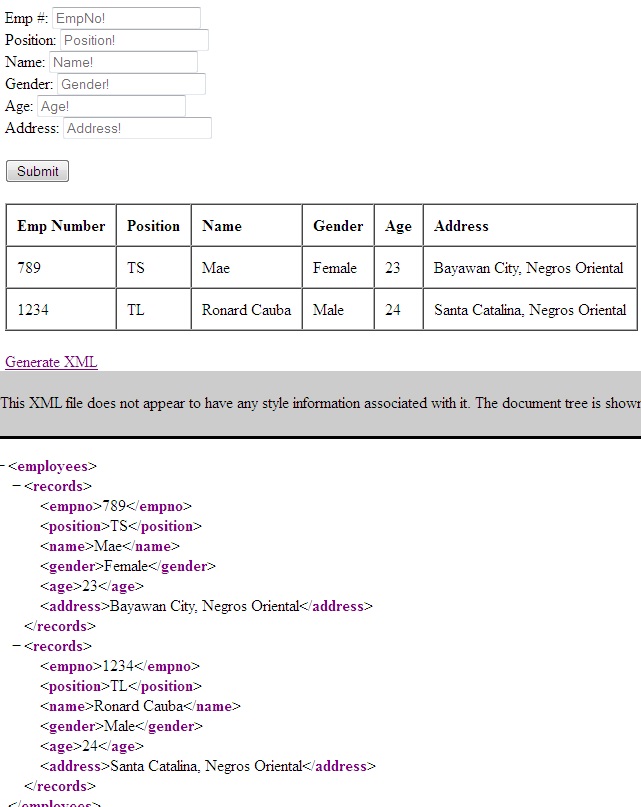The height and width of the screenshot is (807, 641).
Task: Click the XML address line Santa Catalina
Action: click(x=208, y=766)
